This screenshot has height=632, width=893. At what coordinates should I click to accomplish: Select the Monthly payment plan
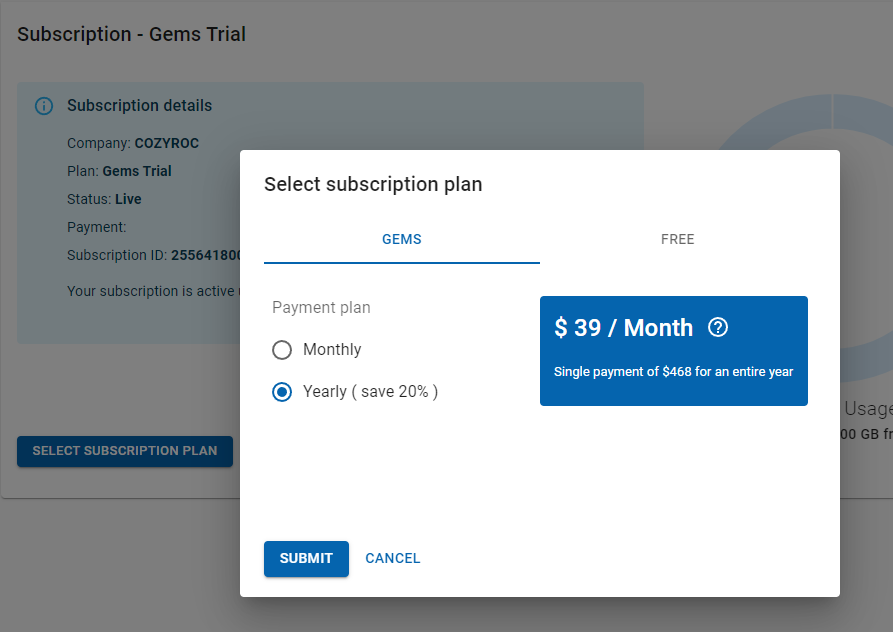tap(282, 350)
